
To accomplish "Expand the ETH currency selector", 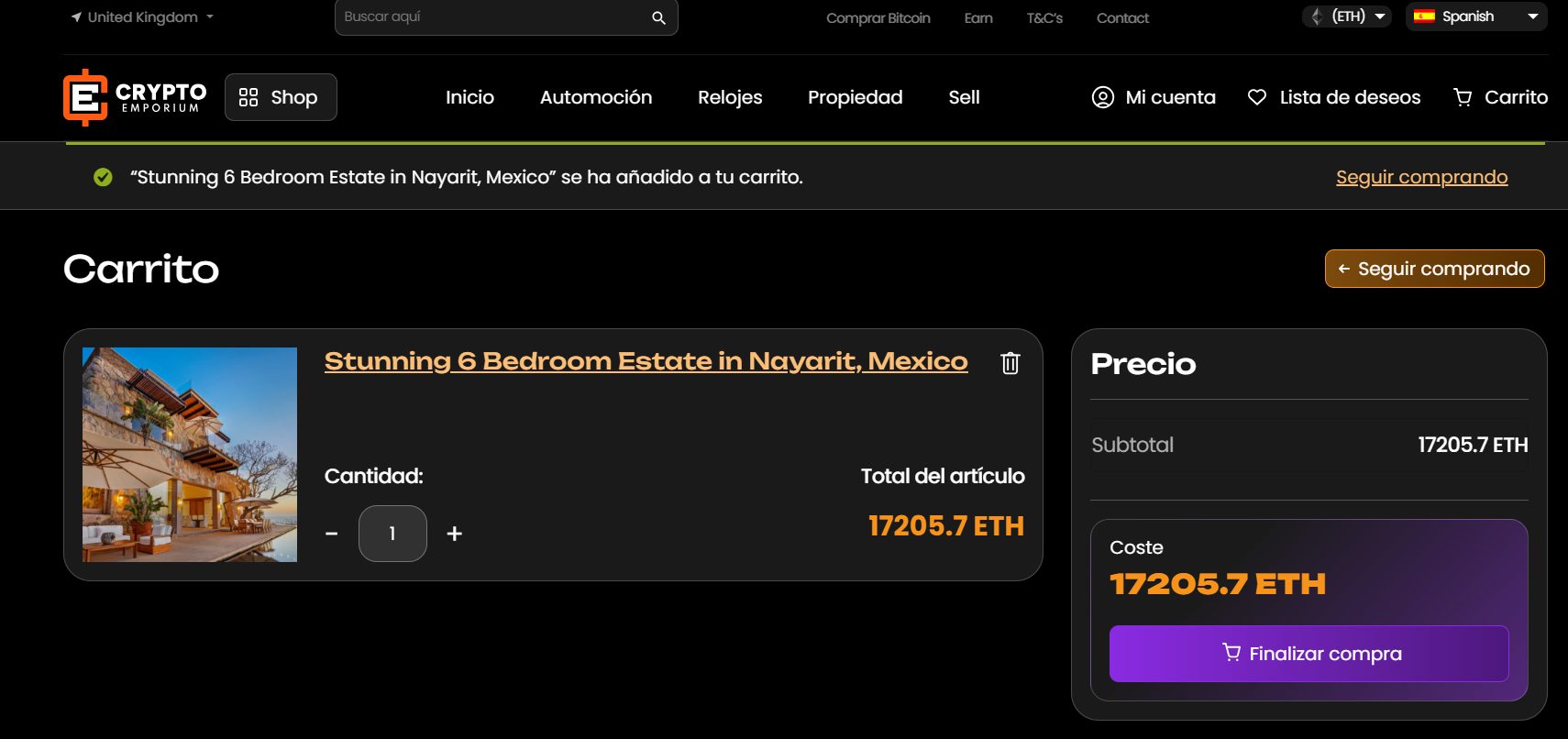I will [1346, 16].
